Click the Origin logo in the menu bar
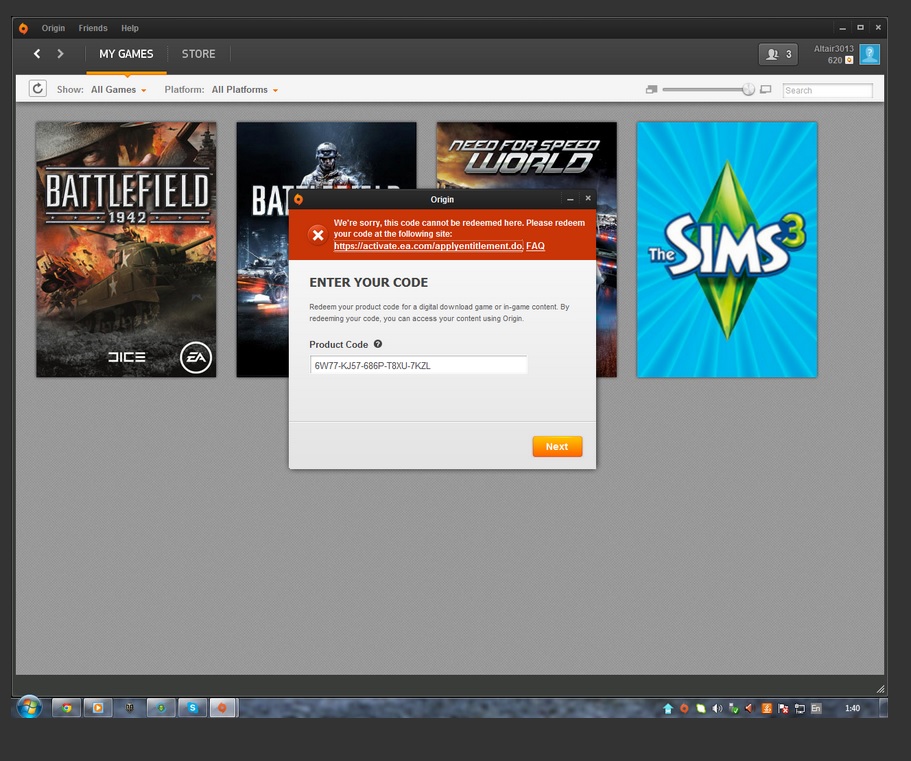This screenshot has width=911, height=761. coord(23,28)
